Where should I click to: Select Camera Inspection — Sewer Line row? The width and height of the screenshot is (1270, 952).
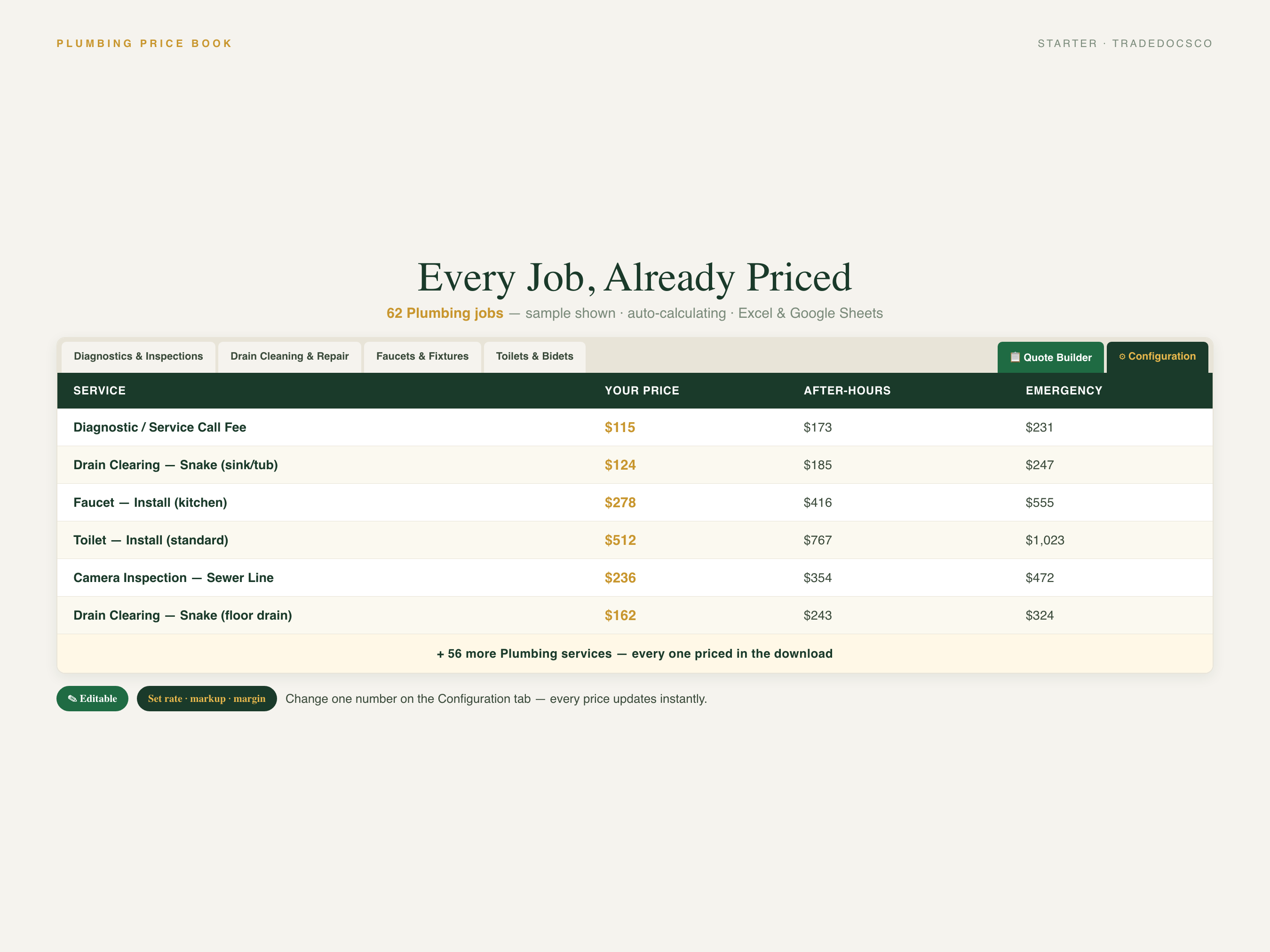click(x=635, y=577)
